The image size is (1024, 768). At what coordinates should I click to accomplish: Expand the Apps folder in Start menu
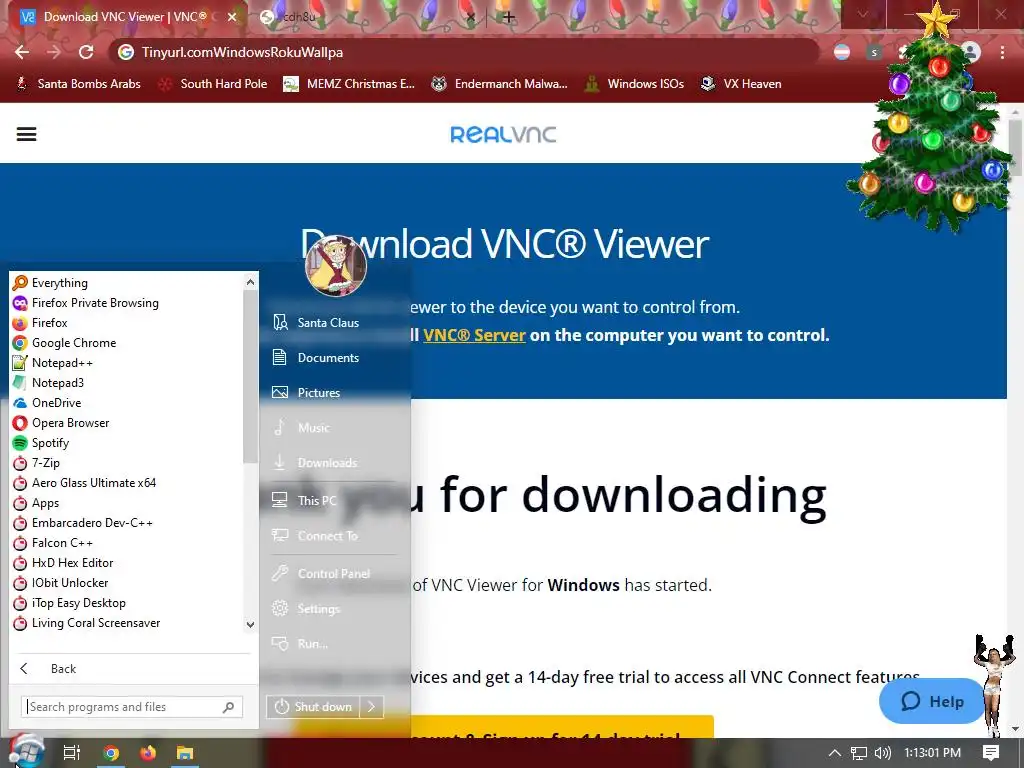pyautogui.click(x=37, y=503)
